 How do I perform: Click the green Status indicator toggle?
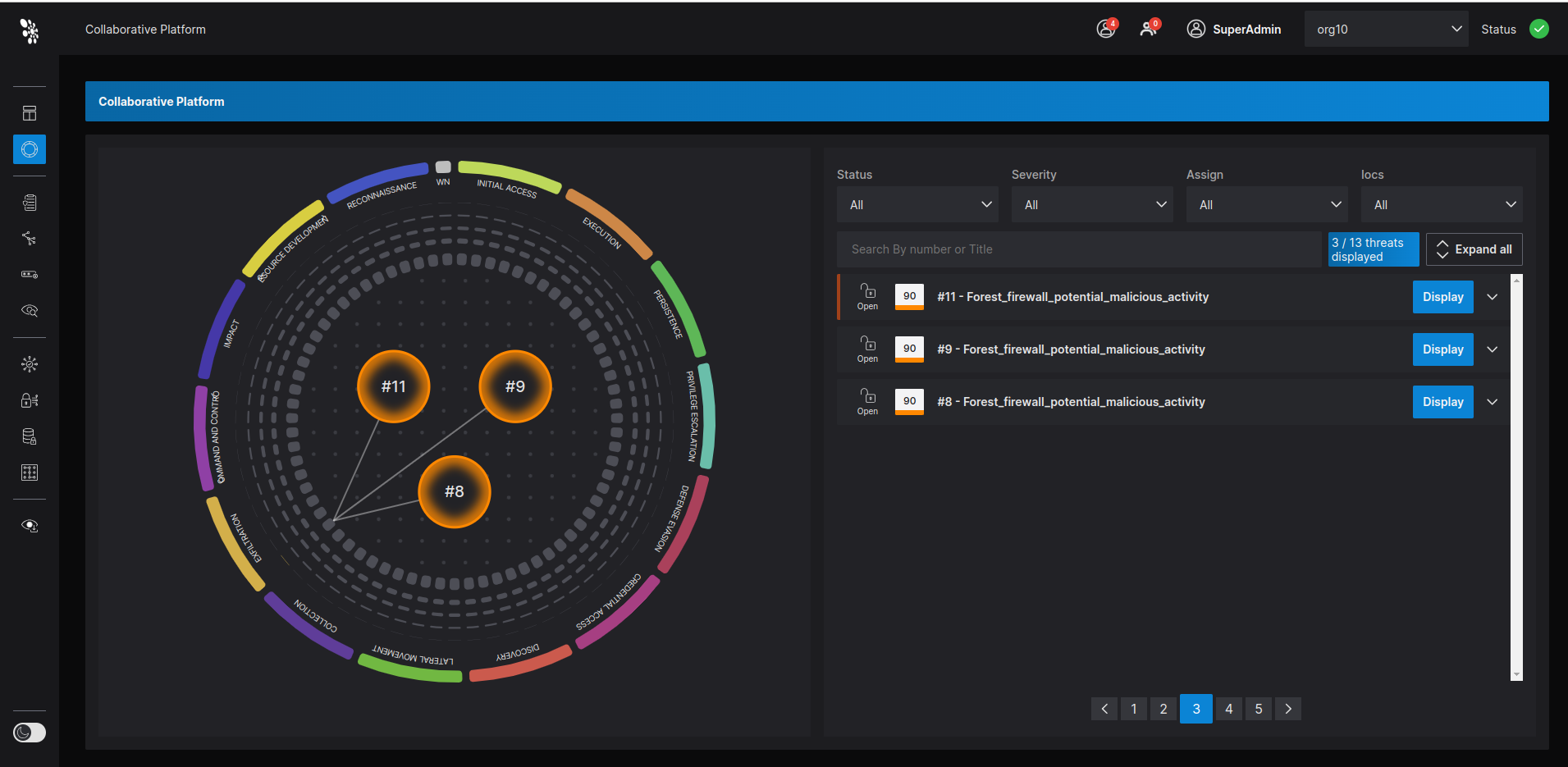(1538, 29)
